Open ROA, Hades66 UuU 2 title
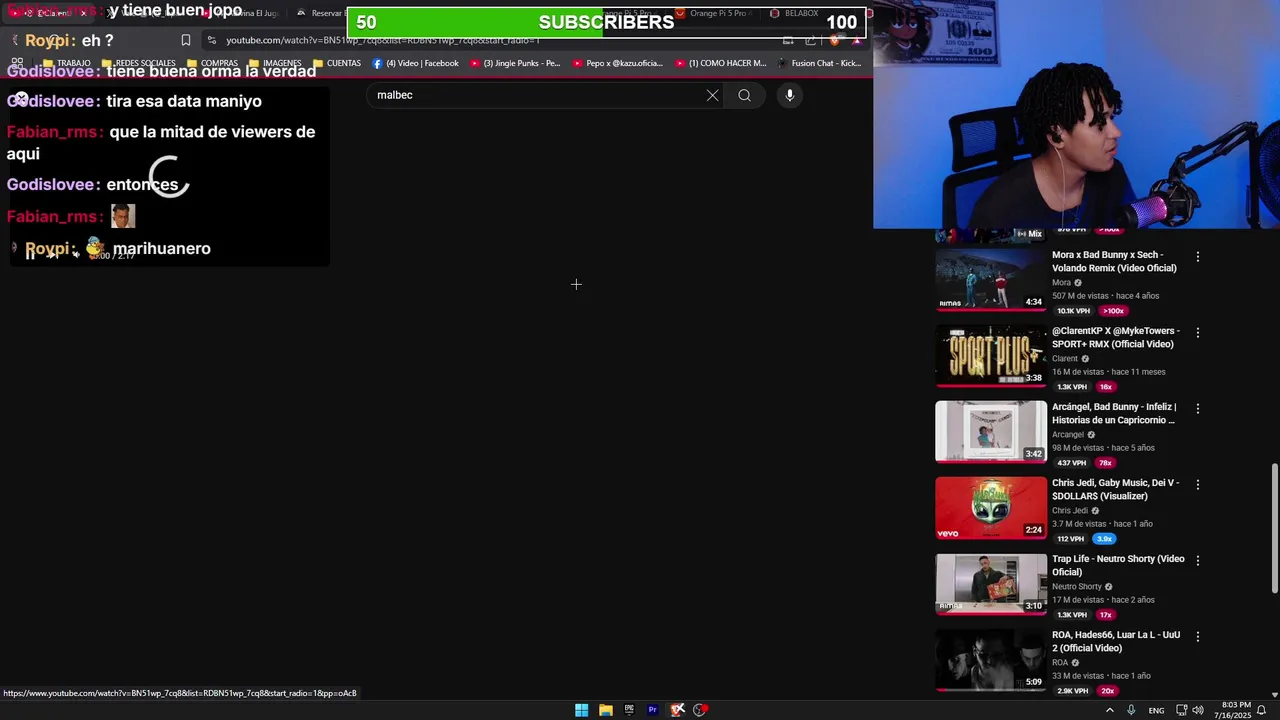 [1116, 641]
